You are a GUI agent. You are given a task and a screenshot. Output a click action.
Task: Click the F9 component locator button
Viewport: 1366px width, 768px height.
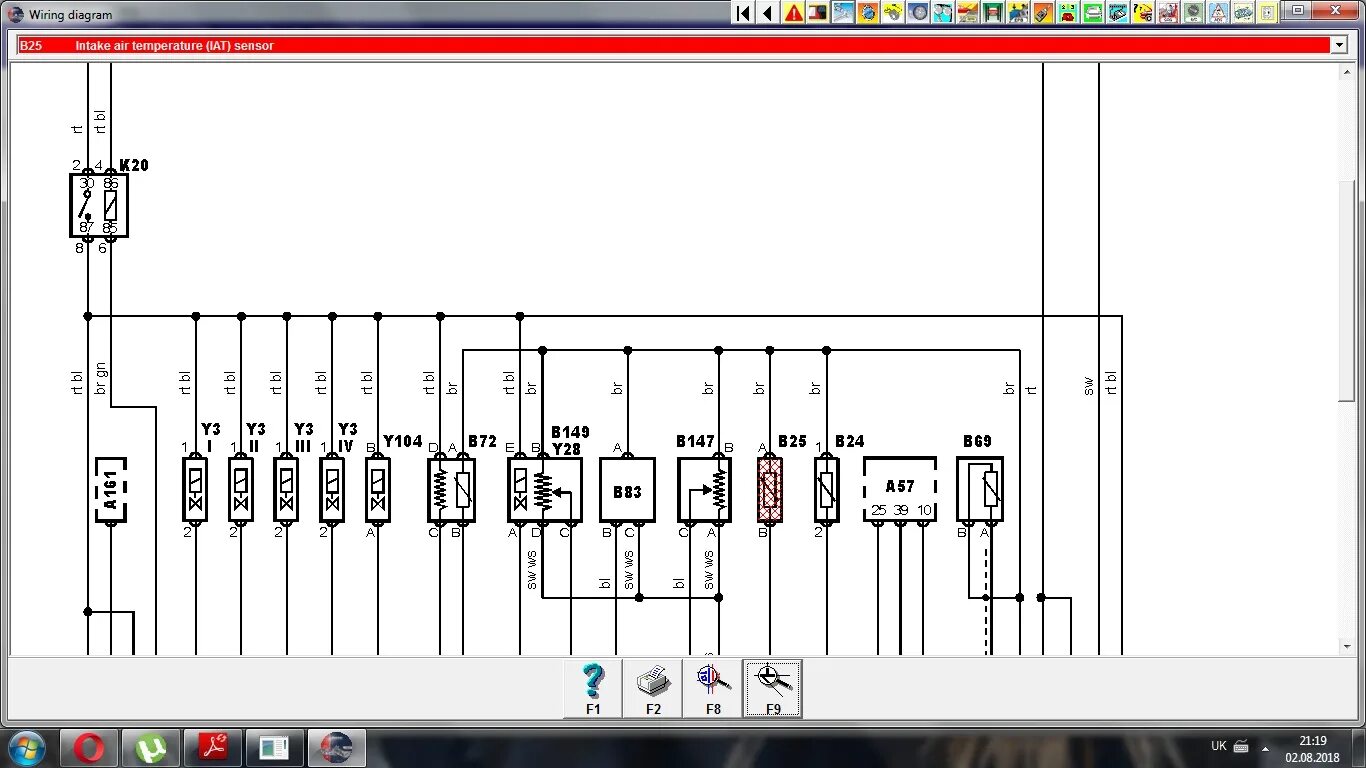pyautogui.click(x=773, y=689)
